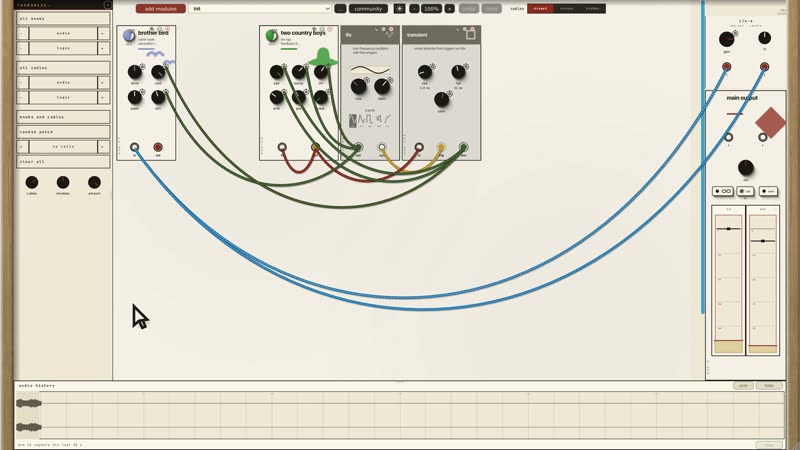Viewport: 800px width, 450px height.
Task: Click all cables randomize button
Action: tap(63, 67)
